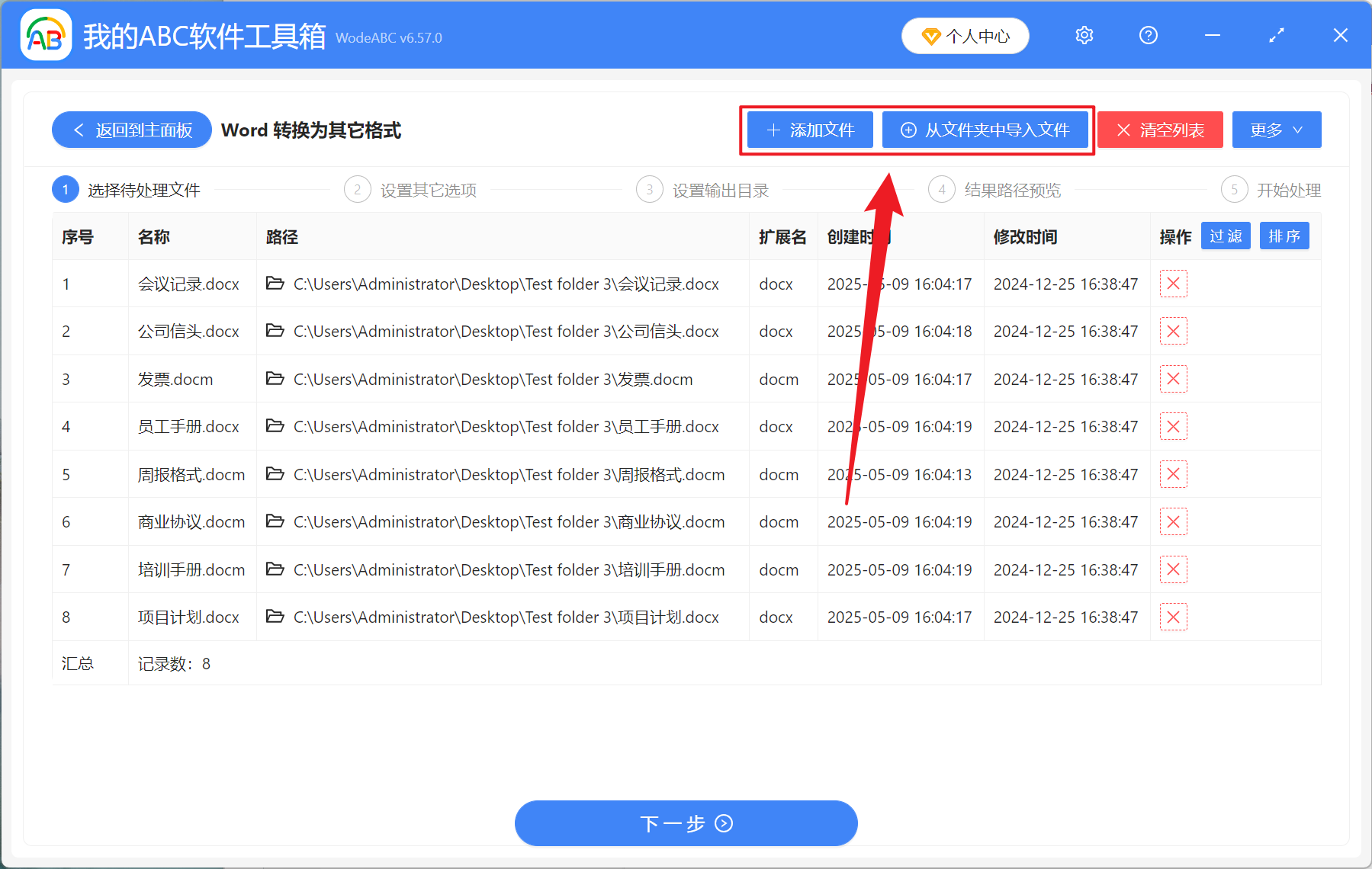Remove 会议记录.docx with its red X

[x=1174, y=284]
